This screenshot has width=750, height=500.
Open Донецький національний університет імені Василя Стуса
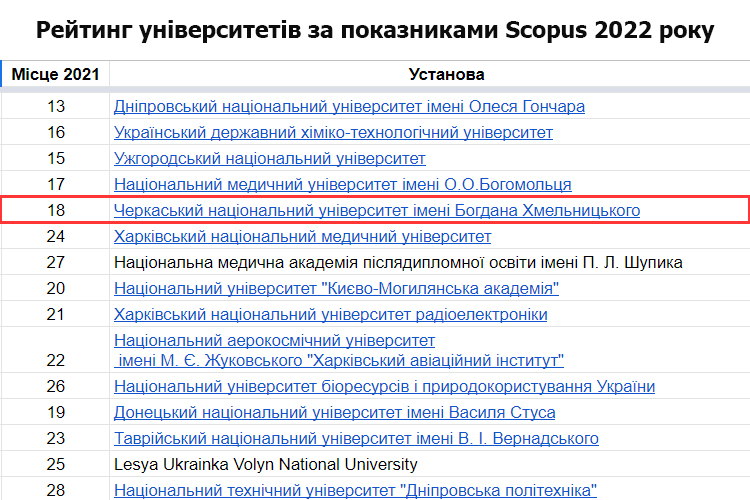(x=335, y=412)
